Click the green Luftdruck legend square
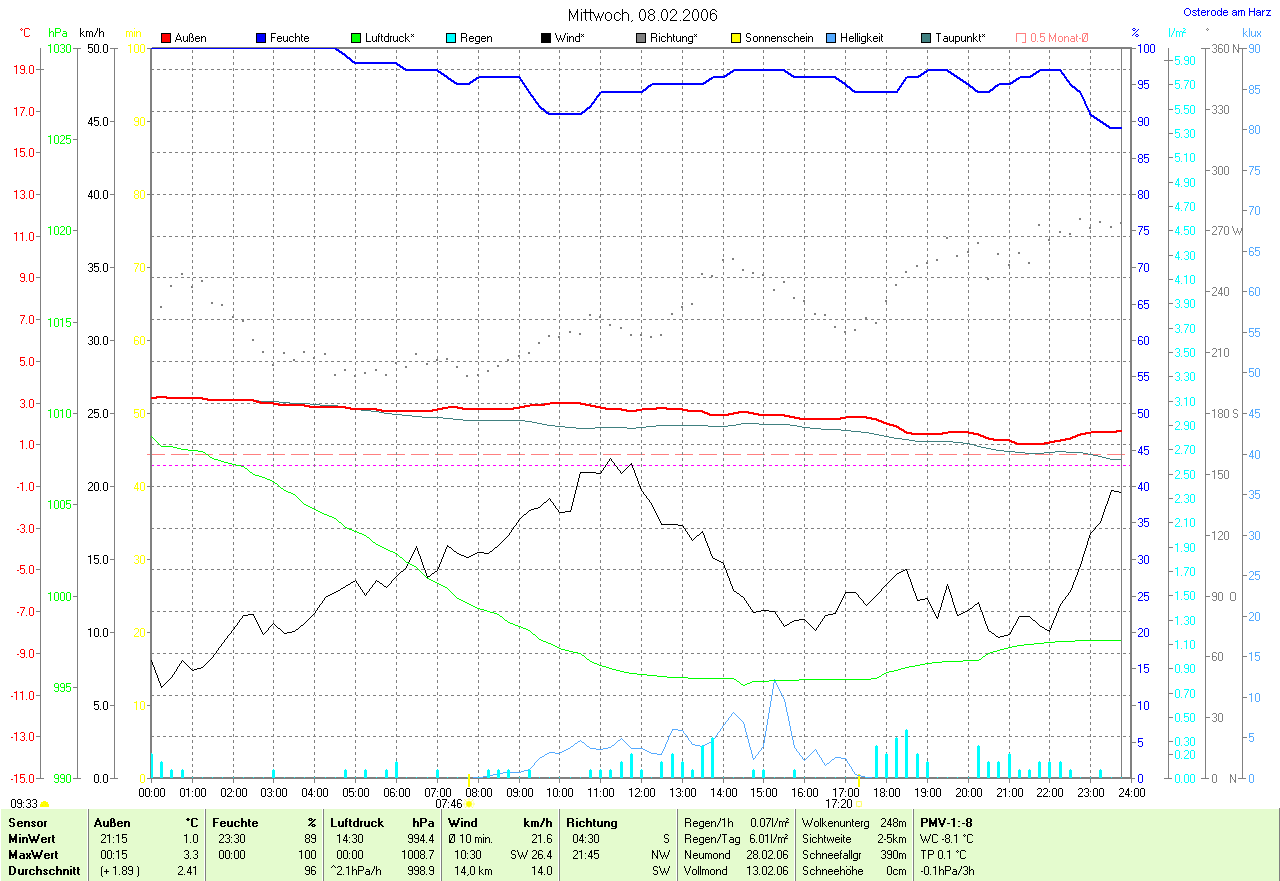 click(x=356, y=38)
